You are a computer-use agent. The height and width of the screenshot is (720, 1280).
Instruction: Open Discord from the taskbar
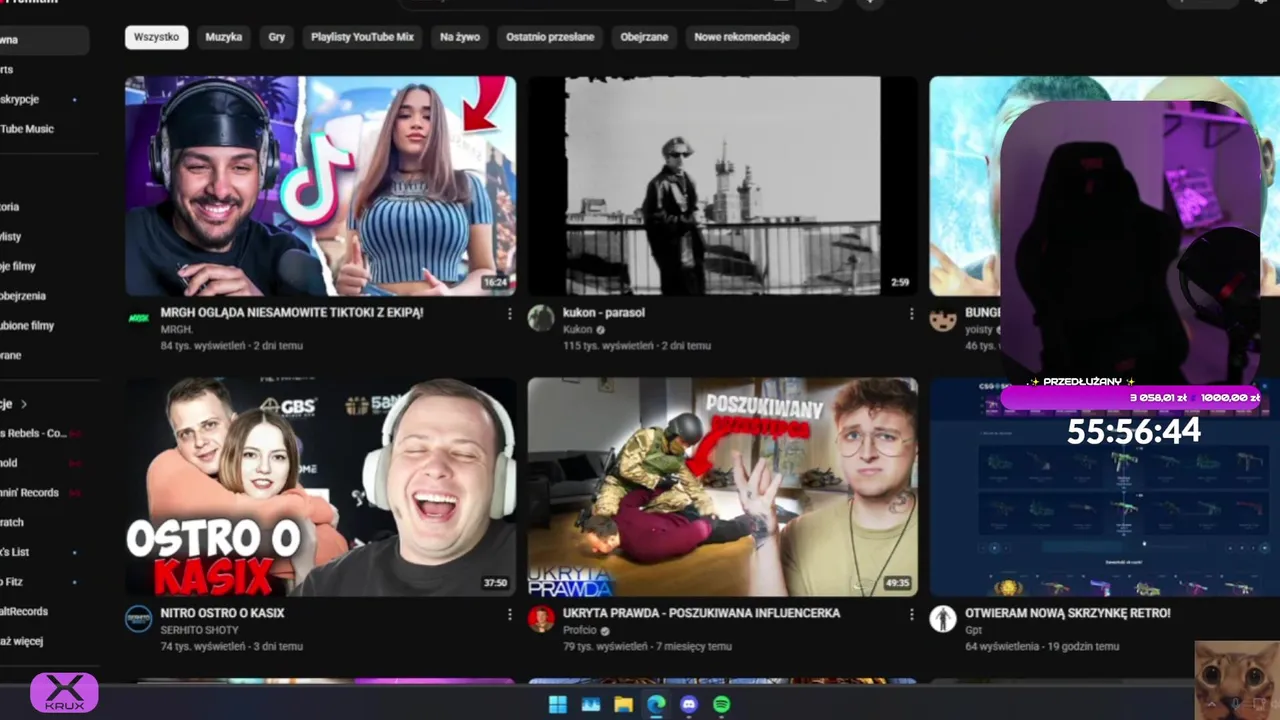(689, 705)
